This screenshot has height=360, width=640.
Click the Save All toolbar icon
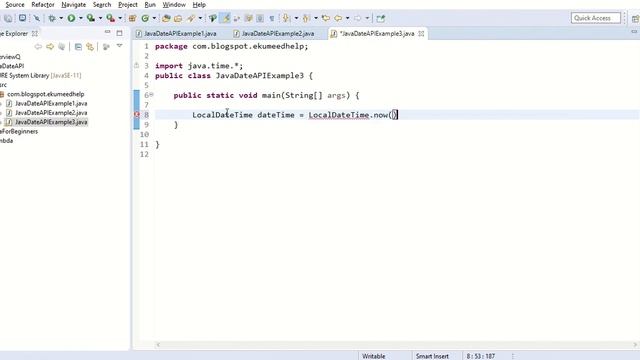pos(8,18)
